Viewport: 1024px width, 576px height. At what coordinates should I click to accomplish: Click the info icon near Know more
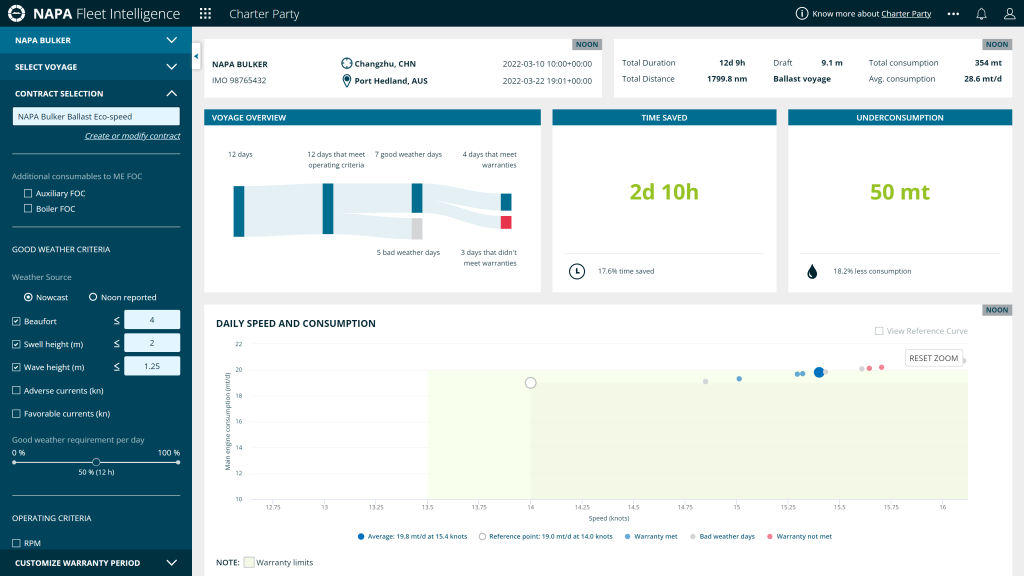pos(801,14)
